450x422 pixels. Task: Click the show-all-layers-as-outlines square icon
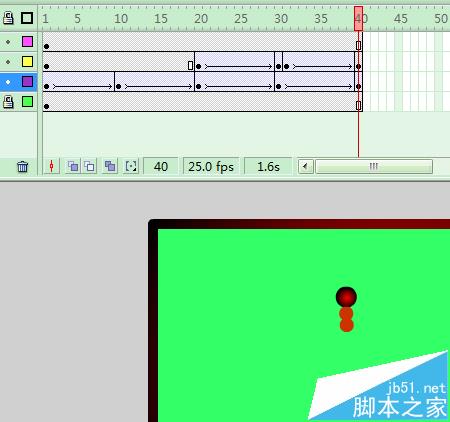27,18
